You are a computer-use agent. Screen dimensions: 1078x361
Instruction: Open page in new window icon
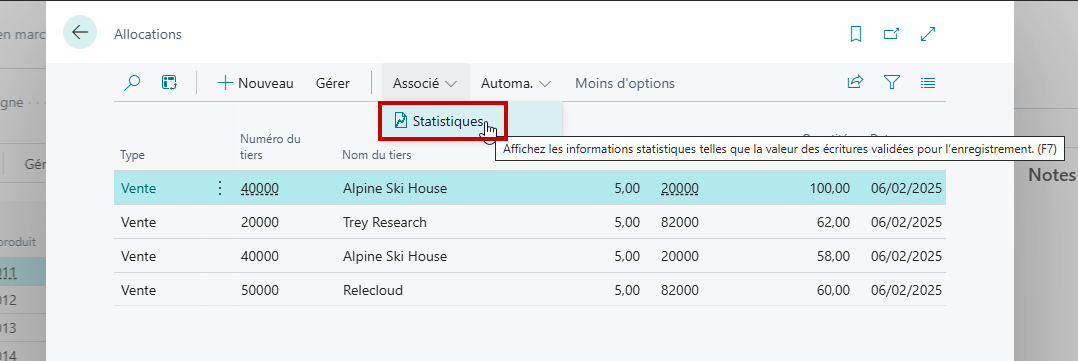tap(892, 34)
